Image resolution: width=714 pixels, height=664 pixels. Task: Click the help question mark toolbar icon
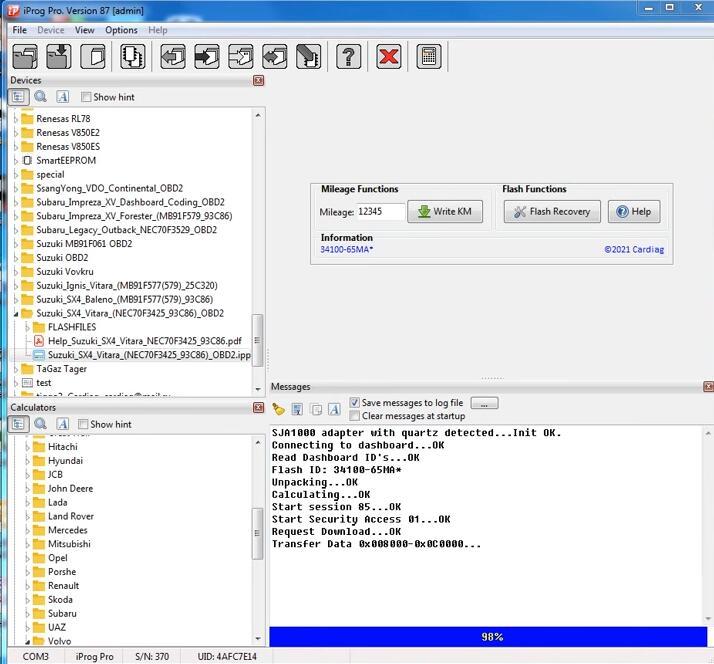click(x=348, y=57)
